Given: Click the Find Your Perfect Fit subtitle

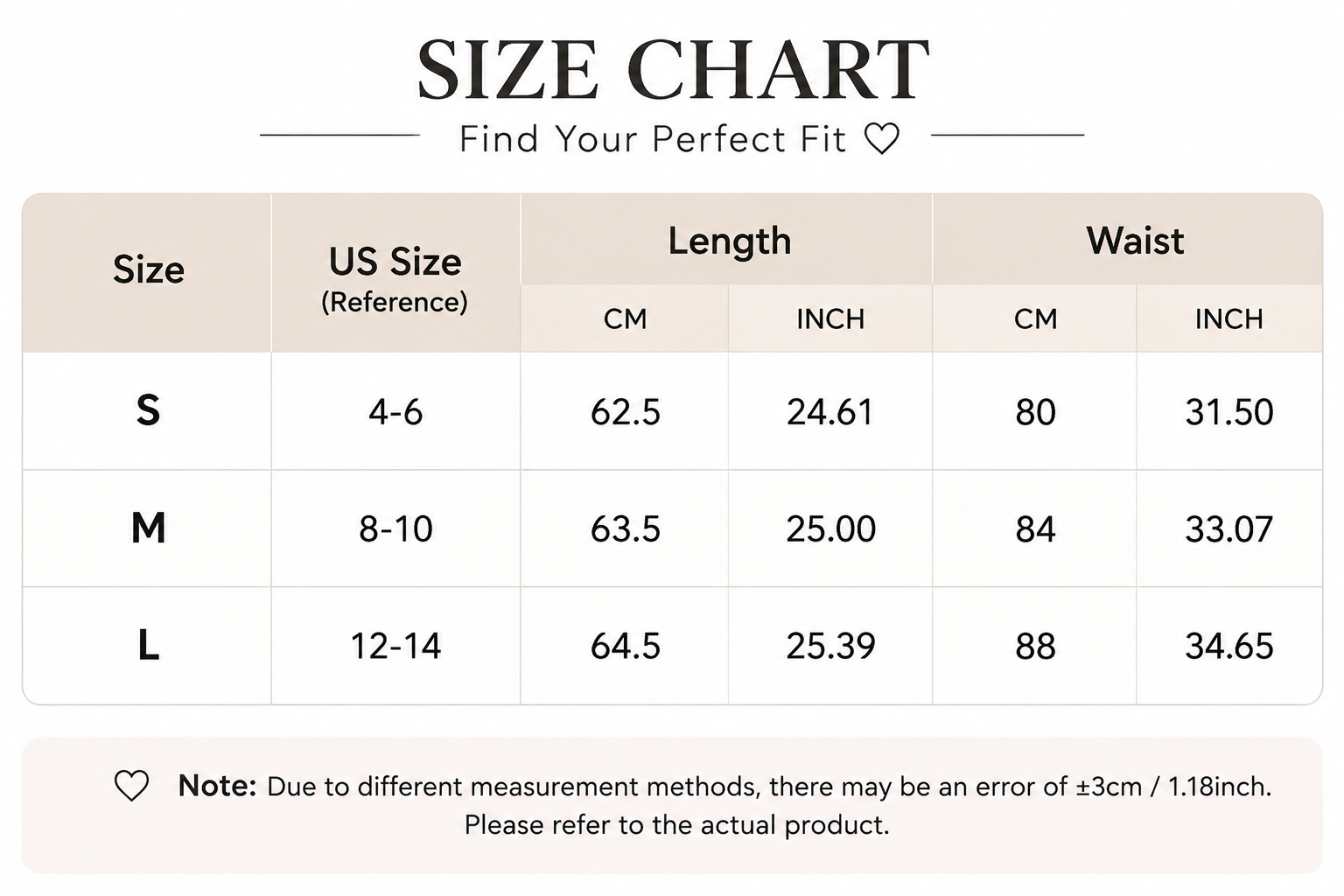Looking at the screenshot, I should 653,139.
